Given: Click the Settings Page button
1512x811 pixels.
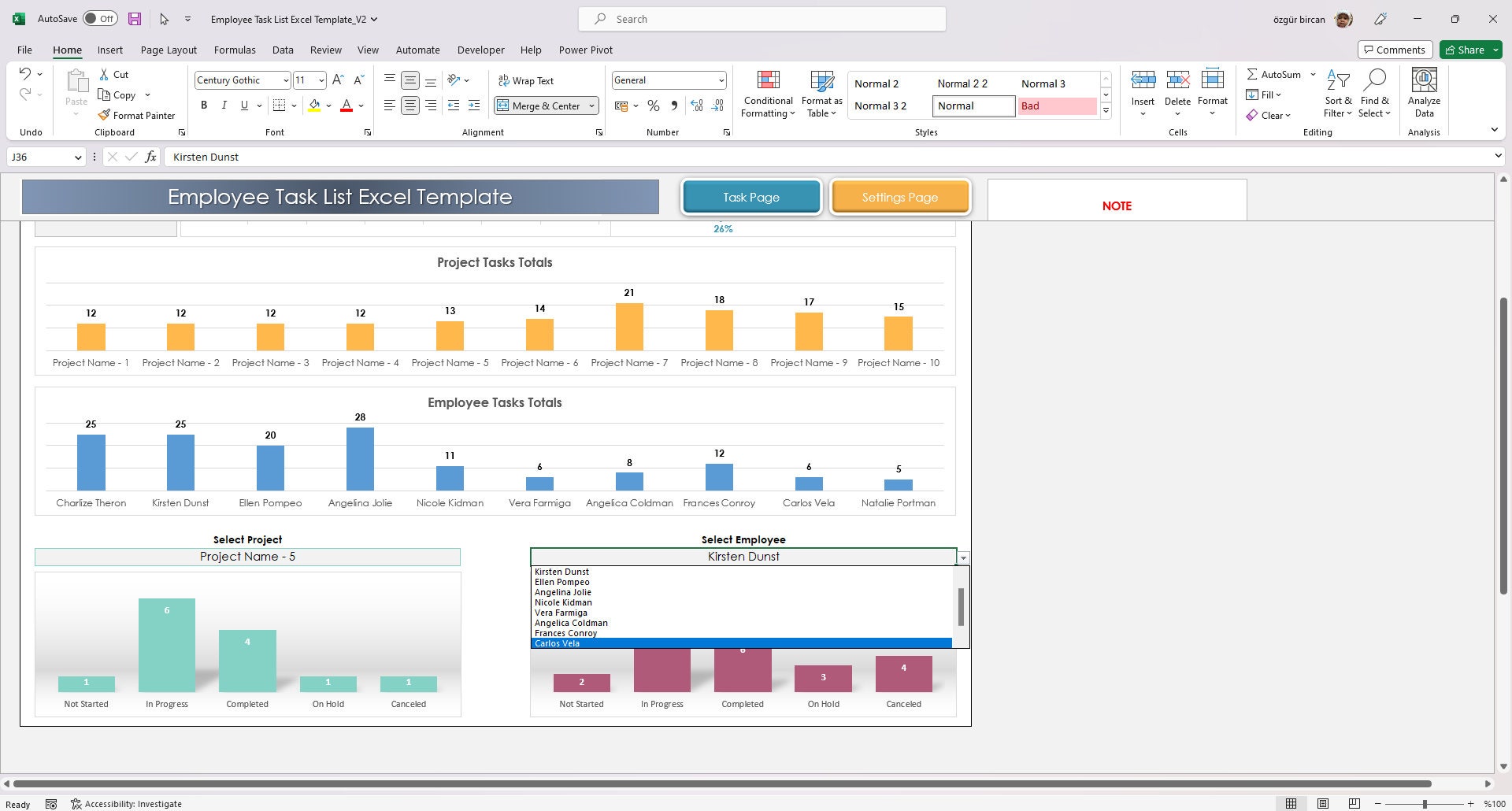Looking at the screenshot, I should (x=900, y=197).
